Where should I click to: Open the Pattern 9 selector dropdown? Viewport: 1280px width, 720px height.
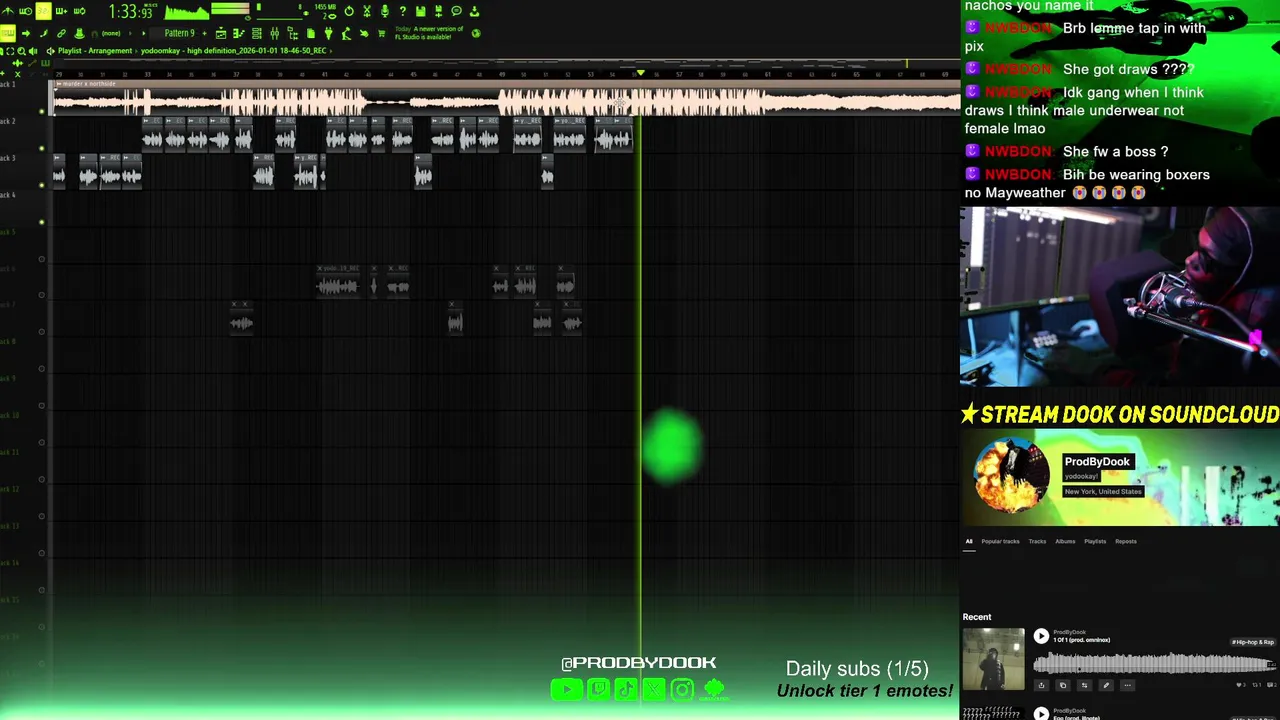(x=179, y=33)
